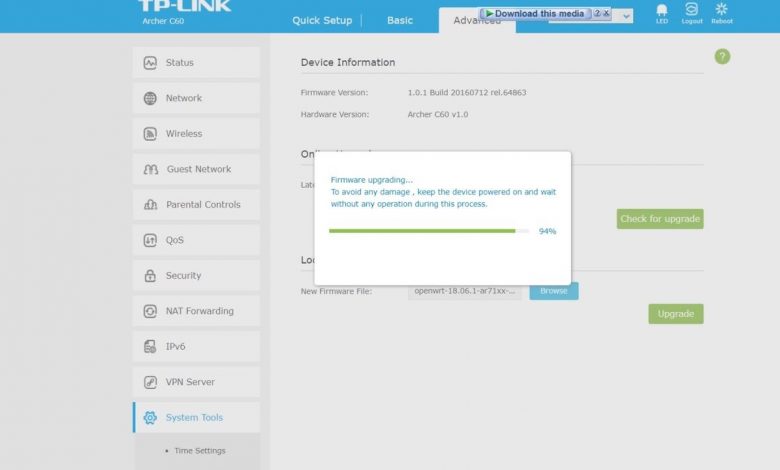The image size is (780, 470).
Task: Click the Parental Controls icon
Action: [x=150, y=204]
